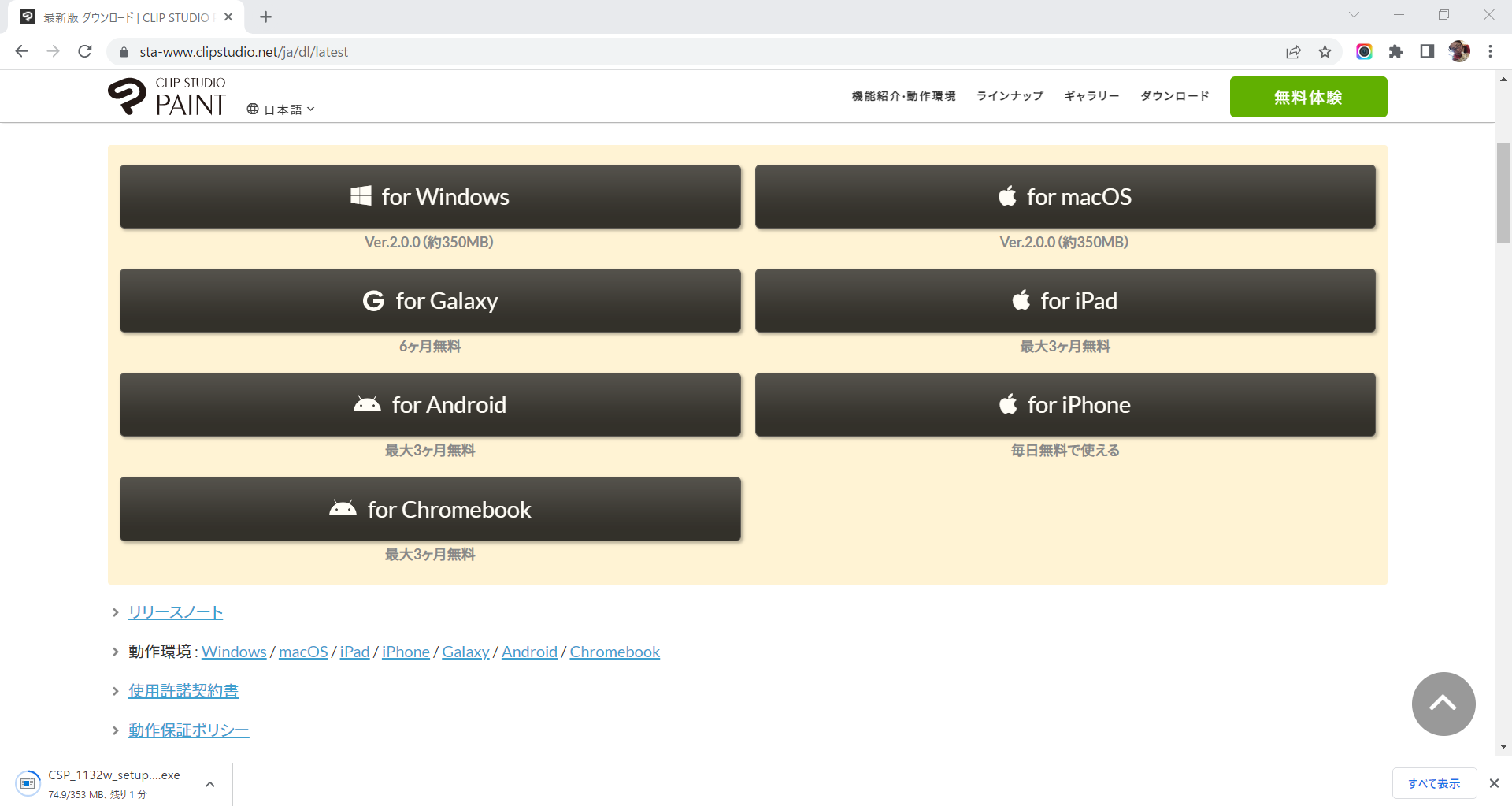Expand options for the CSP setup download
Viewport: 1512px width, 810px height.
[209, 784]
